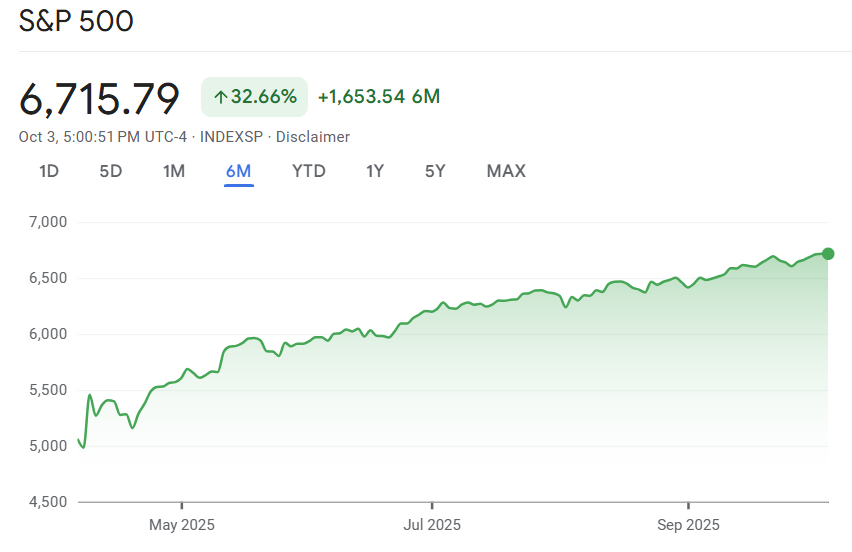Open the Disclaimer link
The image size is (852, 552).
click(x=313, y=137)
